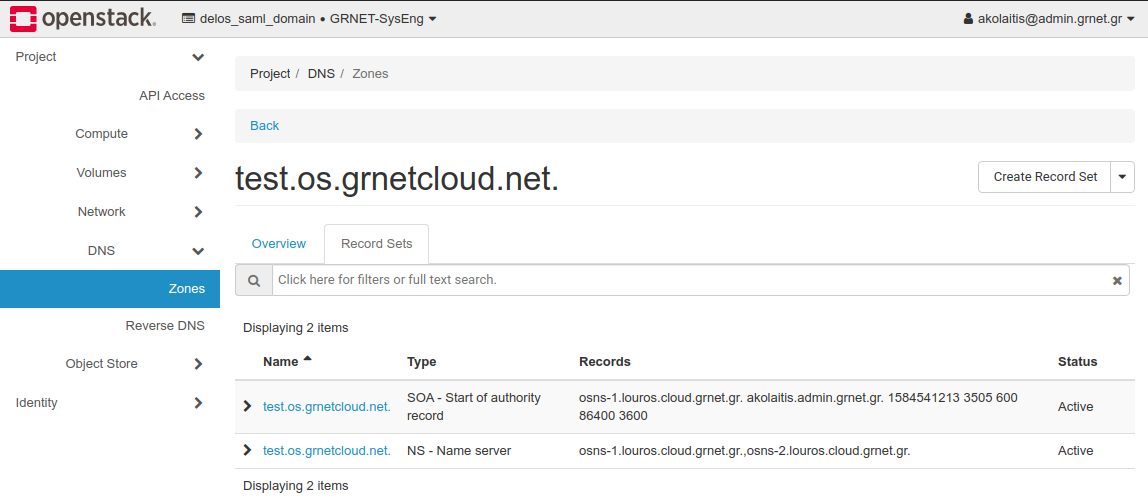This screenshot has width=1148, height=499.
Task: Click the Name column sort arrow
Action: pyautogui.click(x=307, y=358)
